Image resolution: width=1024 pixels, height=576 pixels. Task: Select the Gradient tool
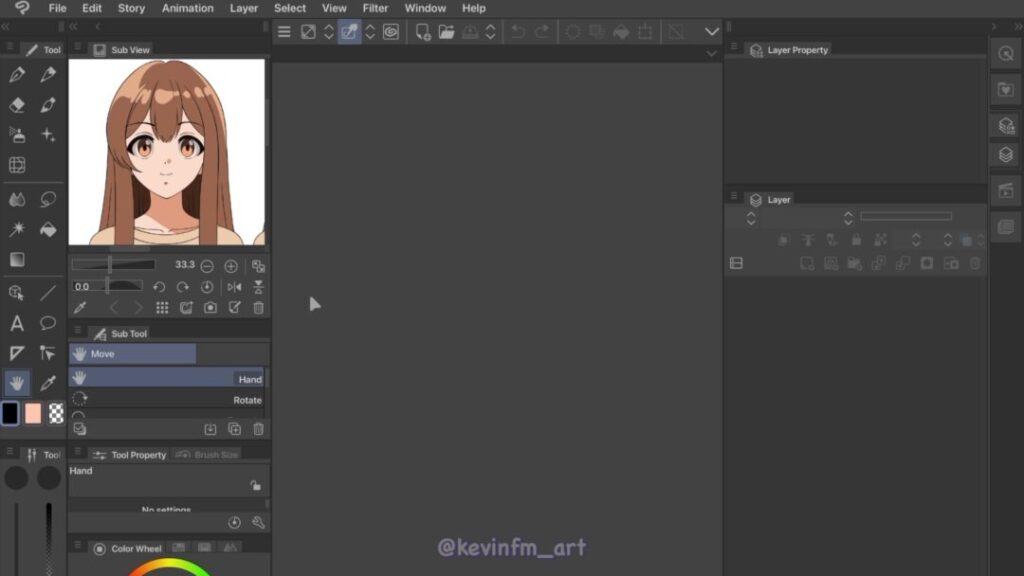(x=17, y=260)
